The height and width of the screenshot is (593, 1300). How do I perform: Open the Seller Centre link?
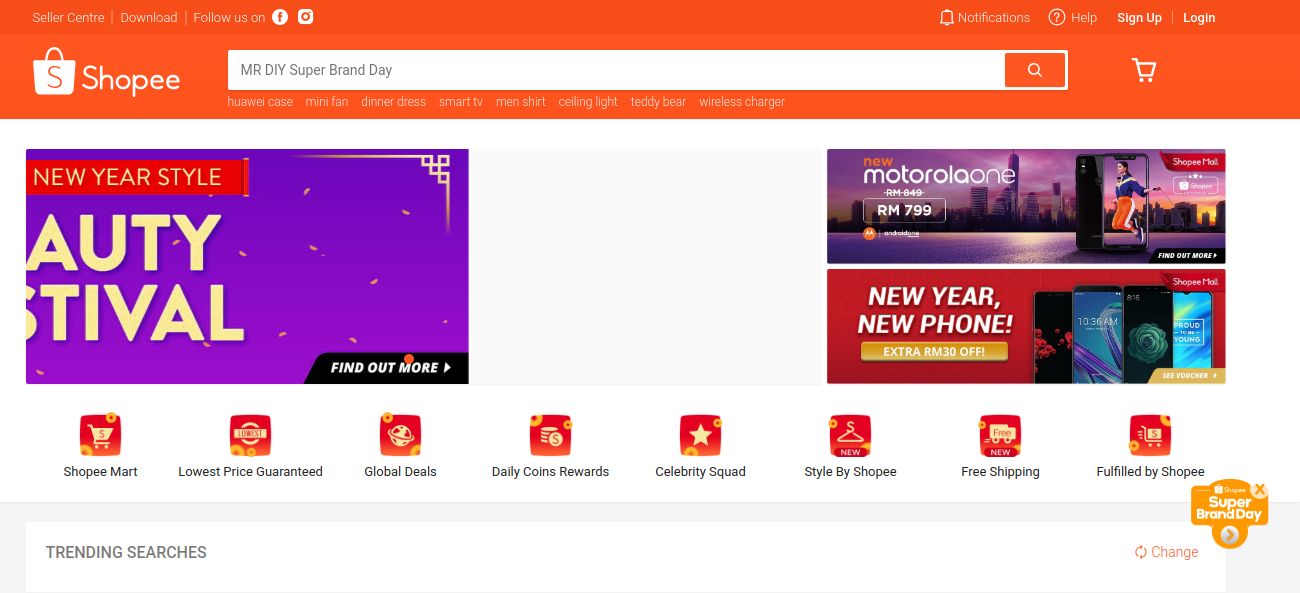click(68, 17)
